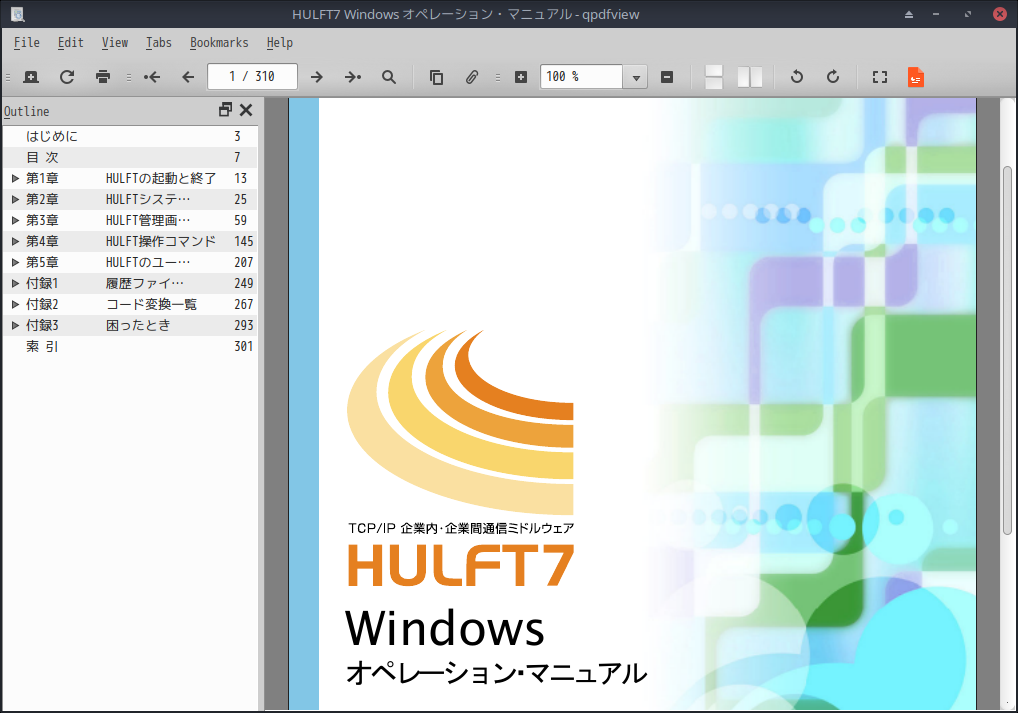
Task: Go to the next page
Action: tap(317, 77)
